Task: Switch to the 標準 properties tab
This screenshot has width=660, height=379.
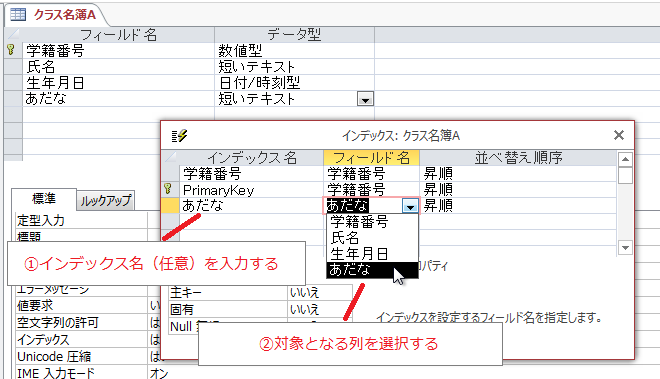Action: pyautogui.click(x=44, y=199)
